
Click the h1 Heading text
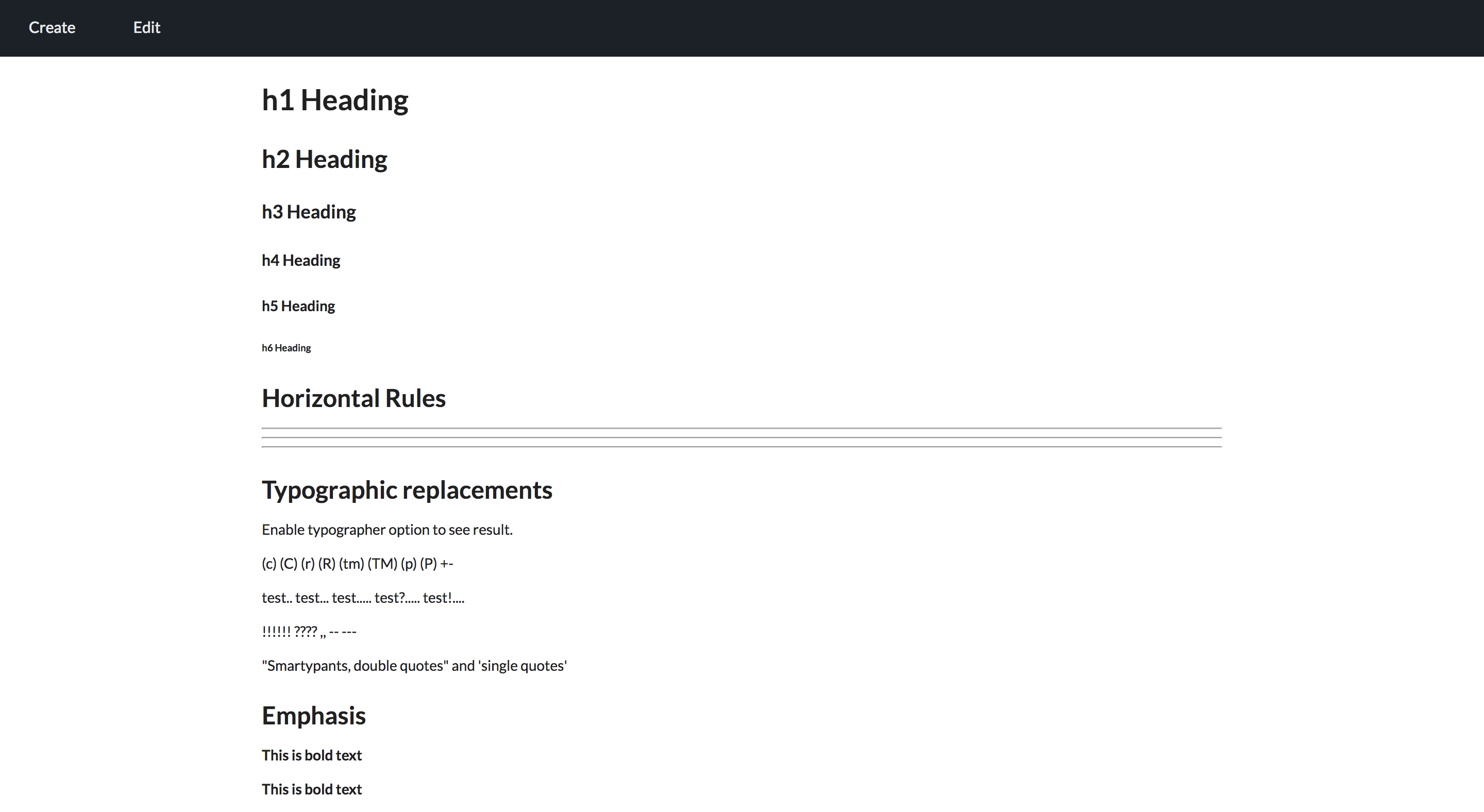[x=335, y=100]
